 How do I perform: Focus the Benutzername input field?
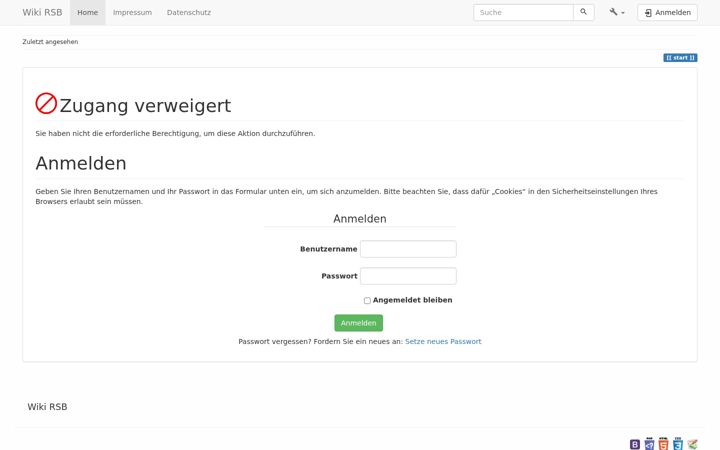point(408,249)
